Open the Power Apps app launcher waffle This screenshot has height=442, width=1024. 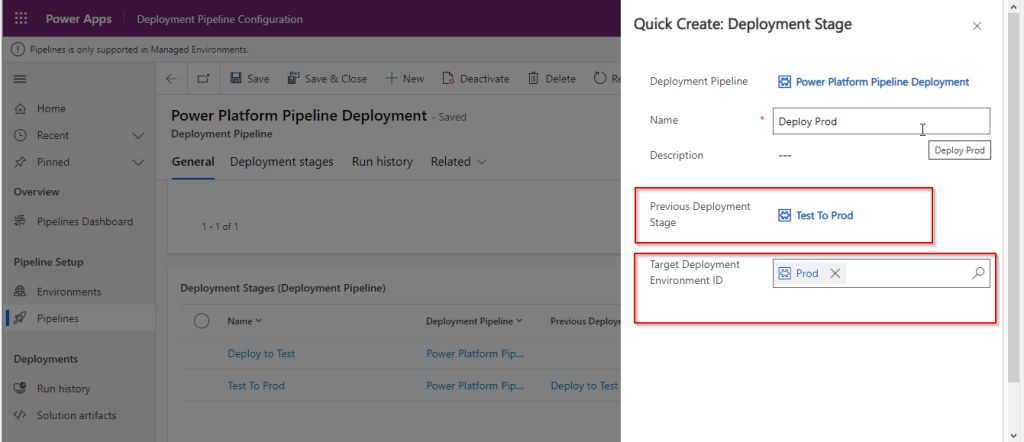[22, 19]
